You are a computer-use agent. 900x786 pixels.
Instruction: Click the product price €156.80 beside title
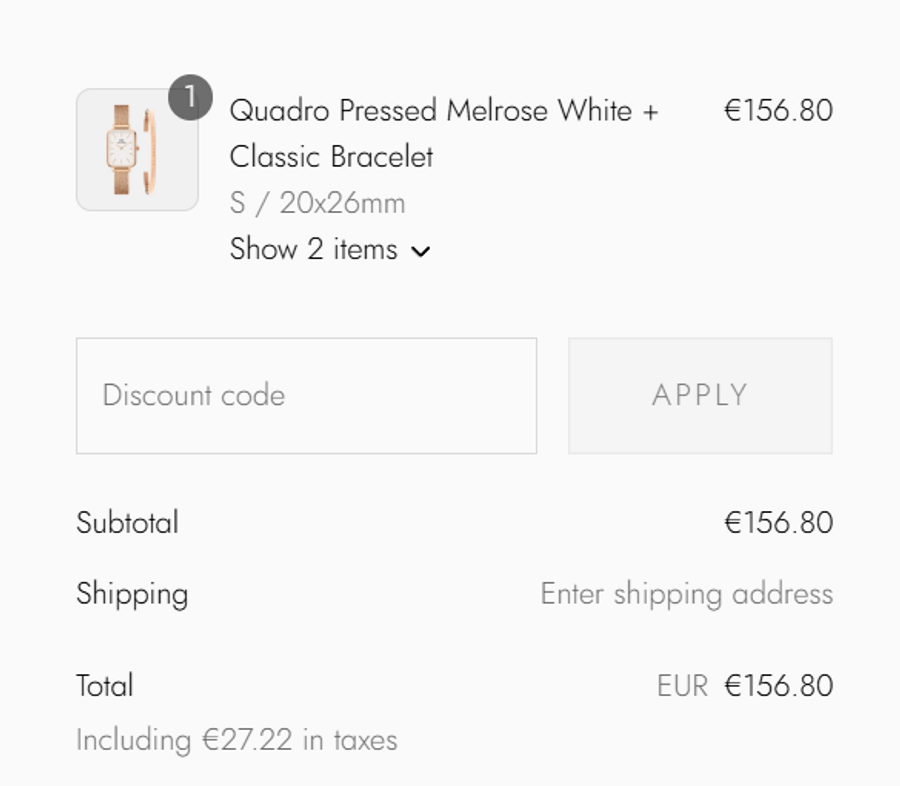tap(778, 110)
